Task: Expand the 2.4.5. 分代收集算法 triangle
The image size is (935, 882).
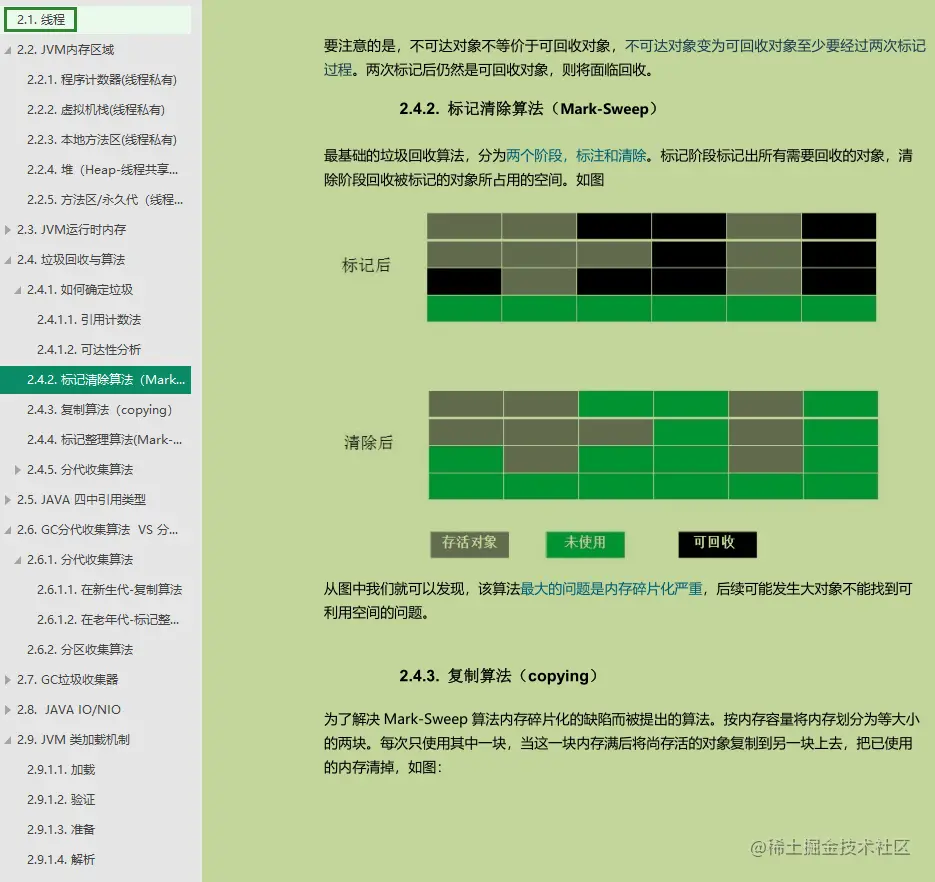Action: tap(18, 470)
